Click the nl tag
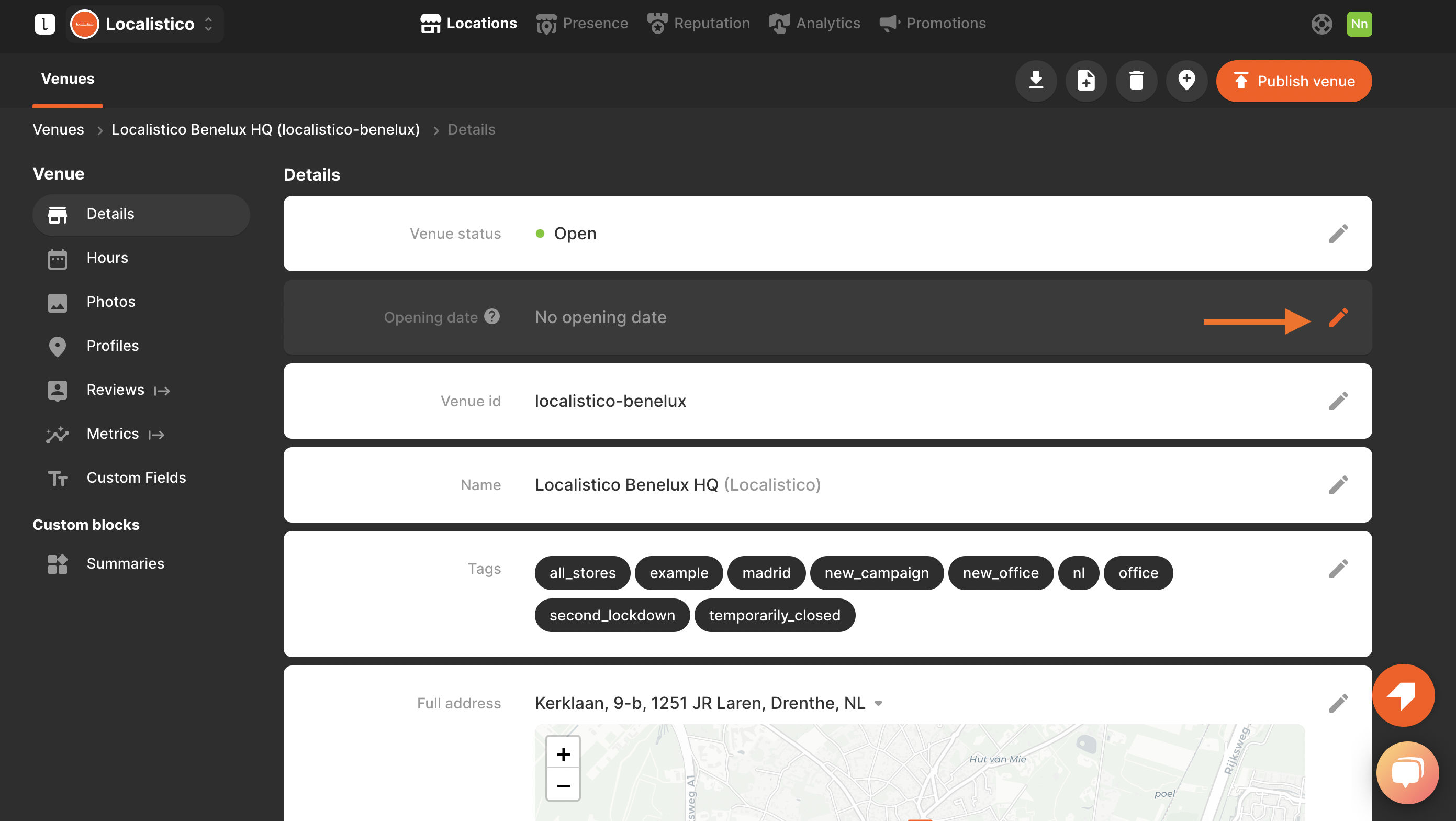This screenshot has width=1456, height=821. click(1079, 573)
